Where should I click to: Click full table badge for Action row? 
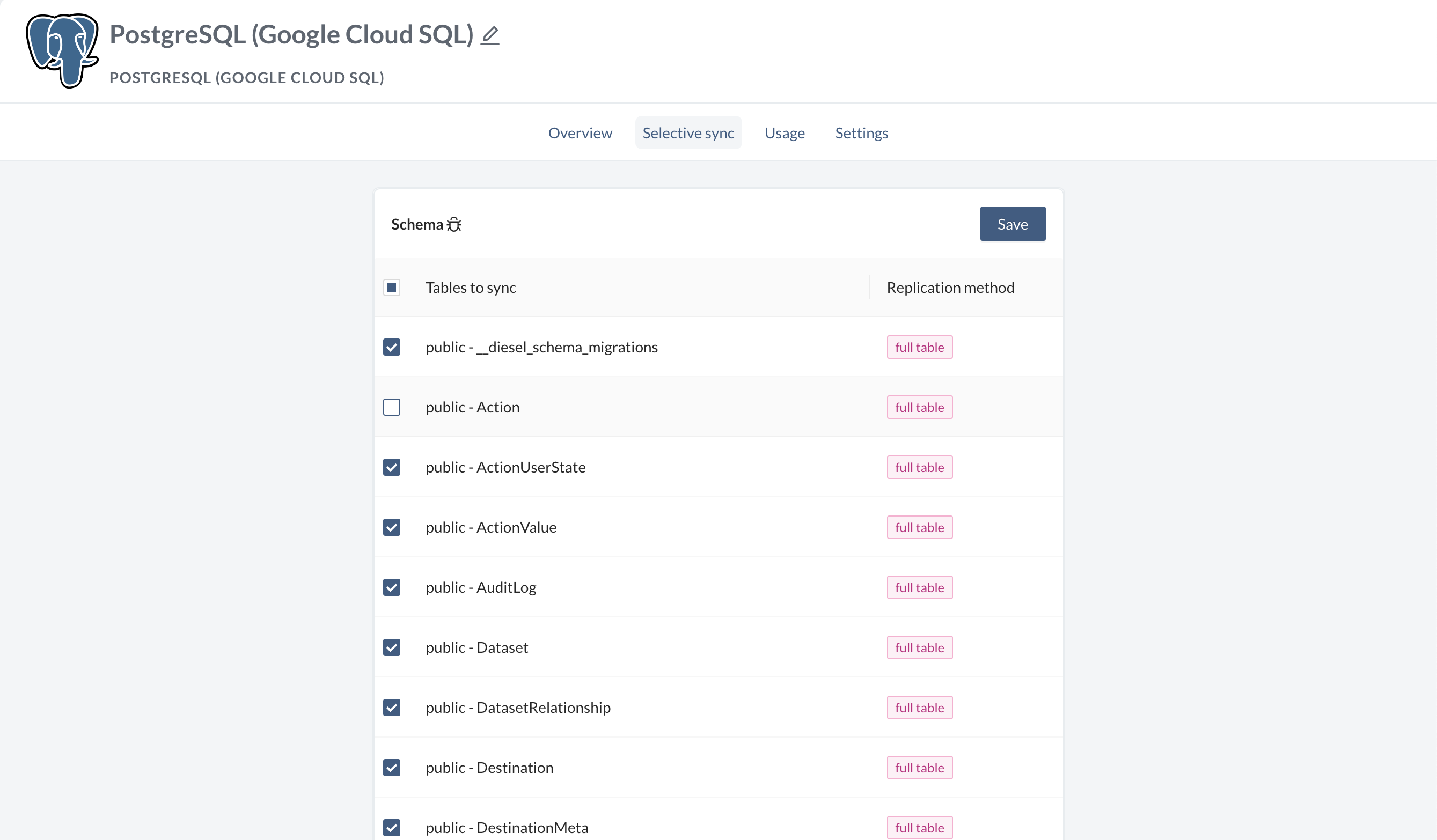click(920, 408)
